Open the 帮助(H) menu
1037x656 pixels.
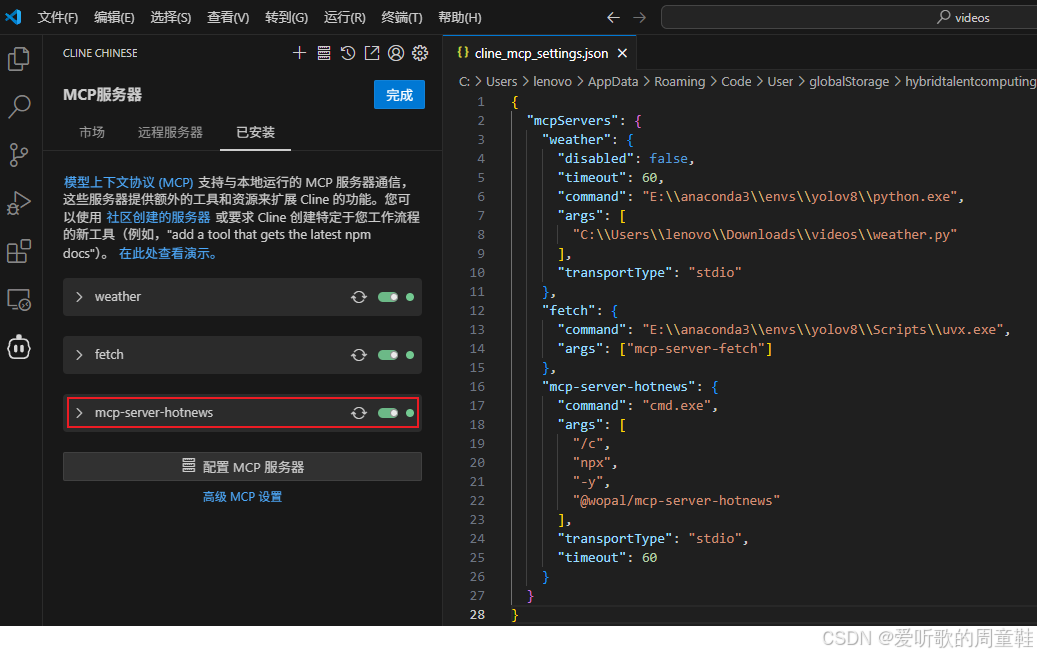coord(460,17)
